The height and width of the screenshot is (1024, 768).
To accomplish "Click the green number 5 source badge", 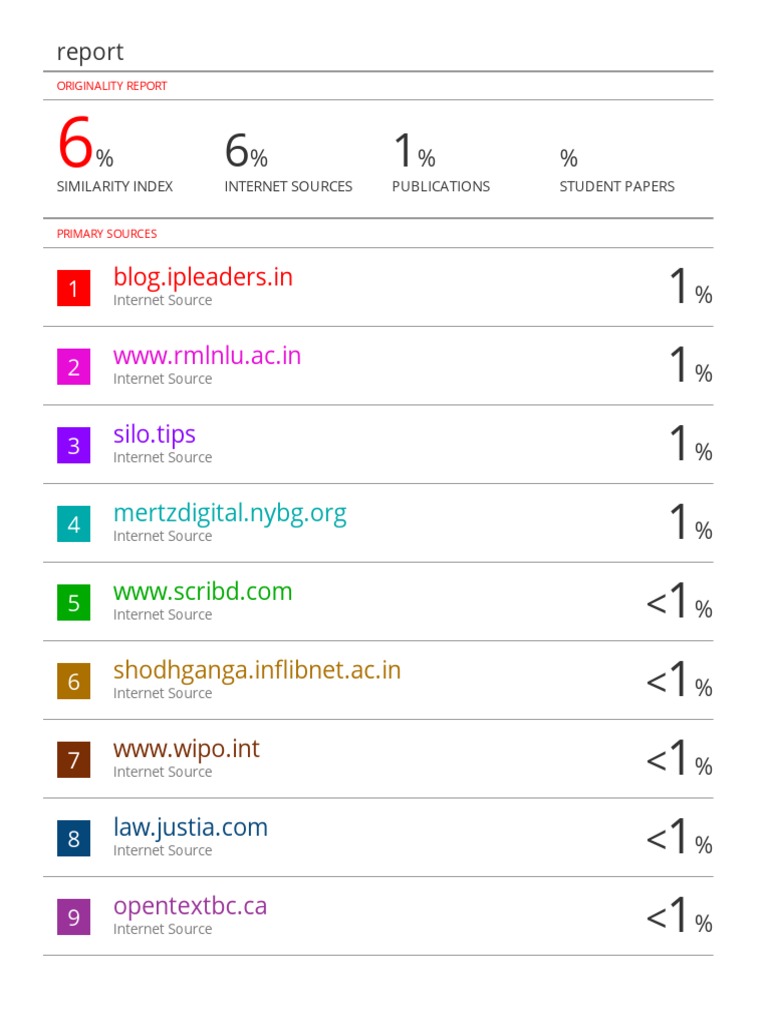I will pos(73,603).
